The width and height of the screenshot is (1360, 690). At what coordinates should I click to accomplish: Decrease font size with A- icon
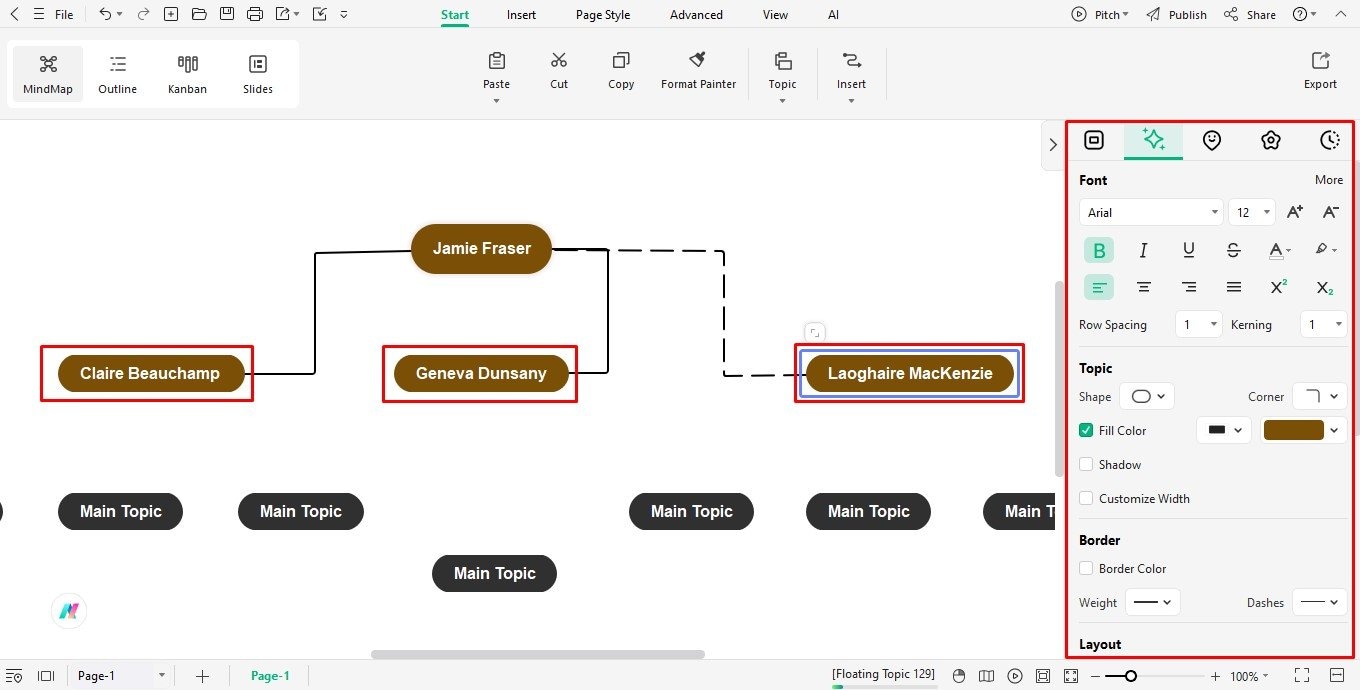click(1331, 212)
